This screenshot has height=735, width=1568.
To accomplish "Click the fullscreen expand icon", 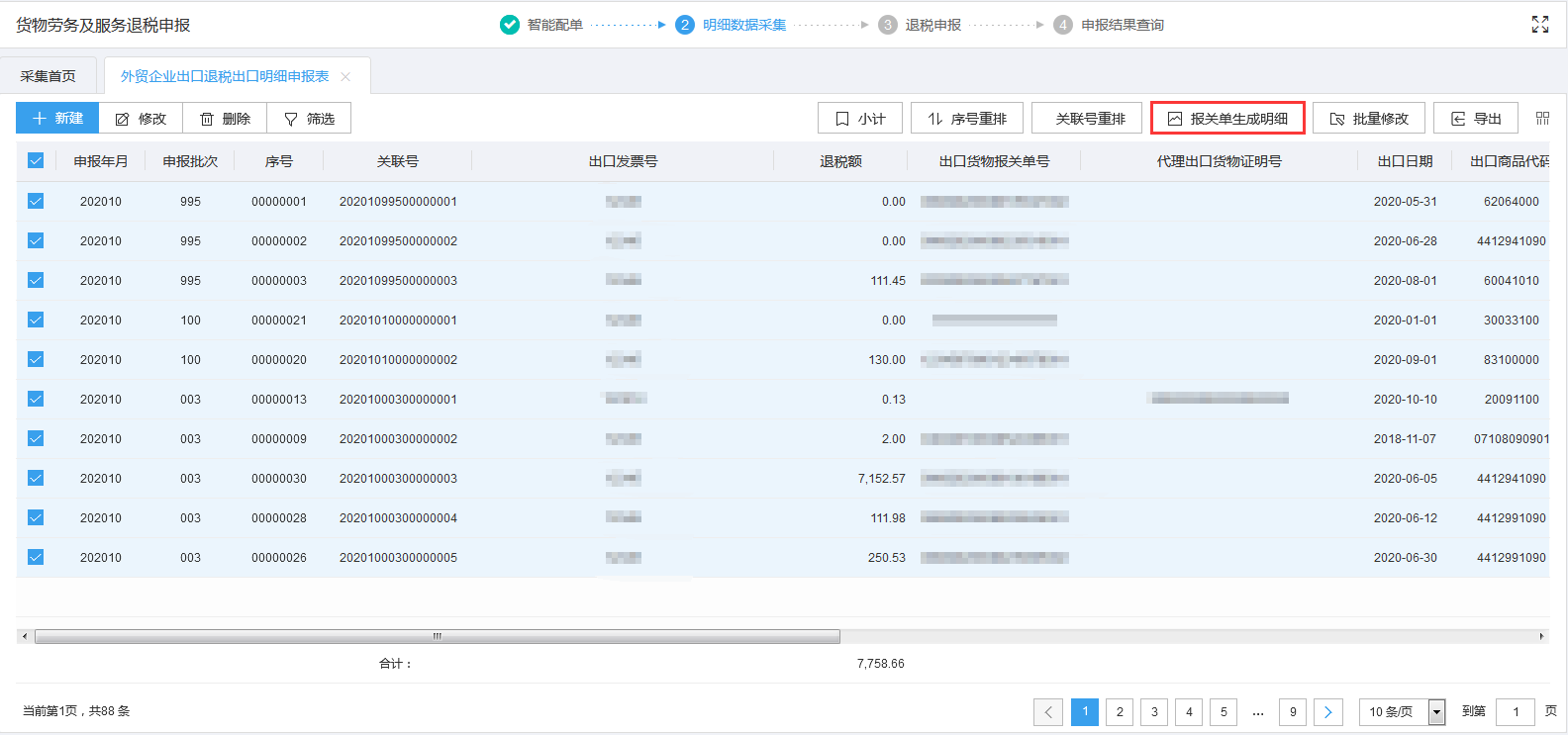I will click(x=1539, y=25).
